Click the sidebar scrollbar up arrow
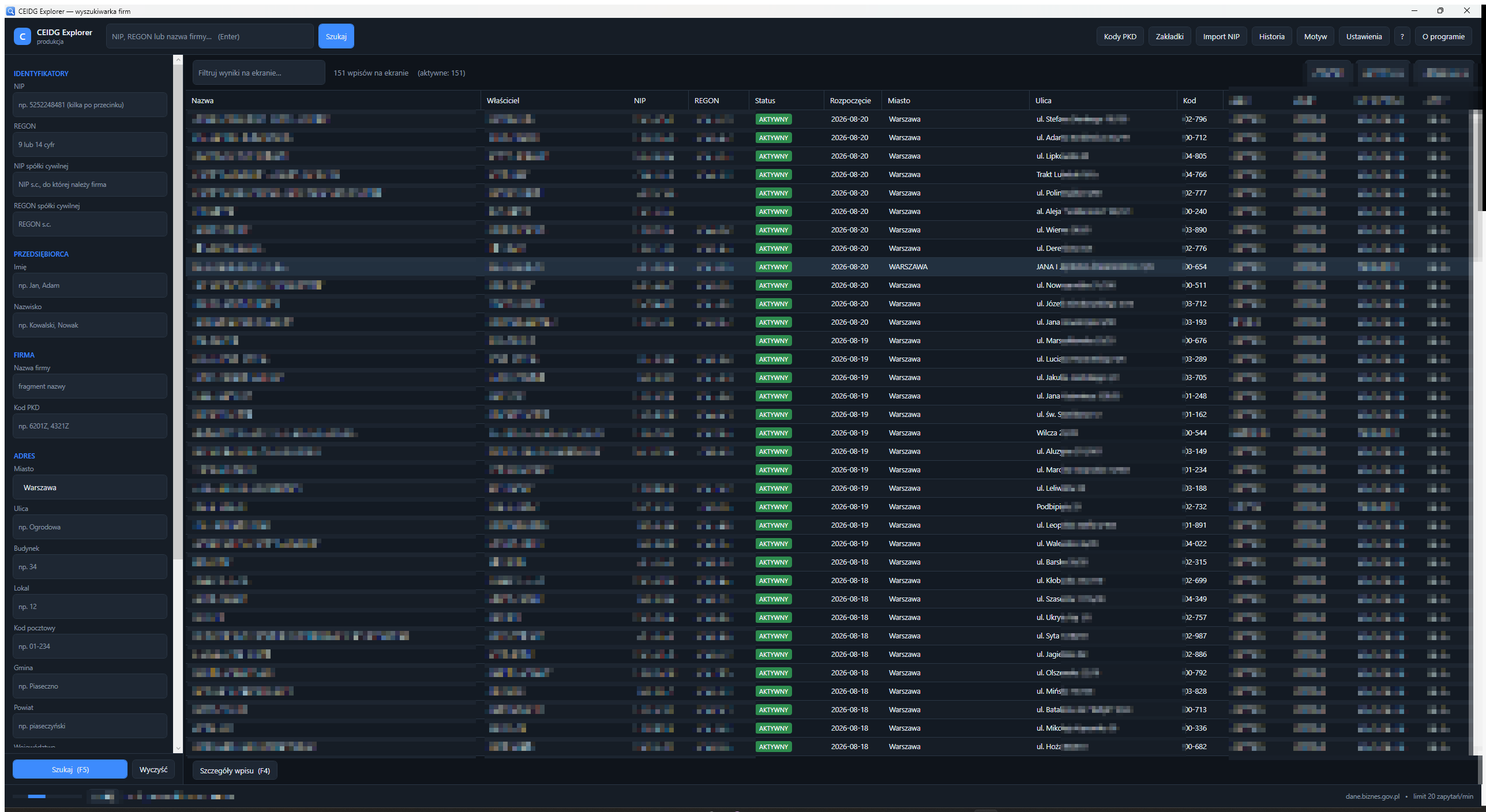The height and width of the screenshot is (812, 1486). [x=178, y=59]
